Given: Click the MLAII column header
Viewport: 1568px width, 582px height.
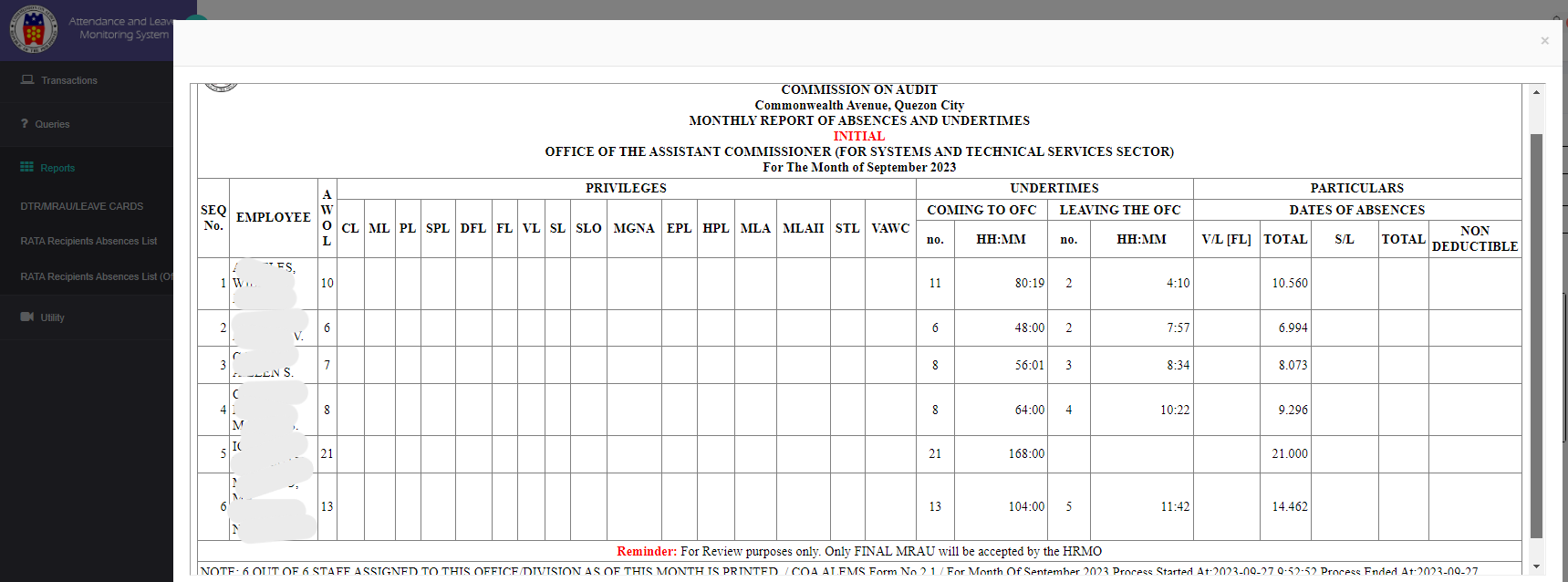Looking at the screenshot, I should 803,228.
